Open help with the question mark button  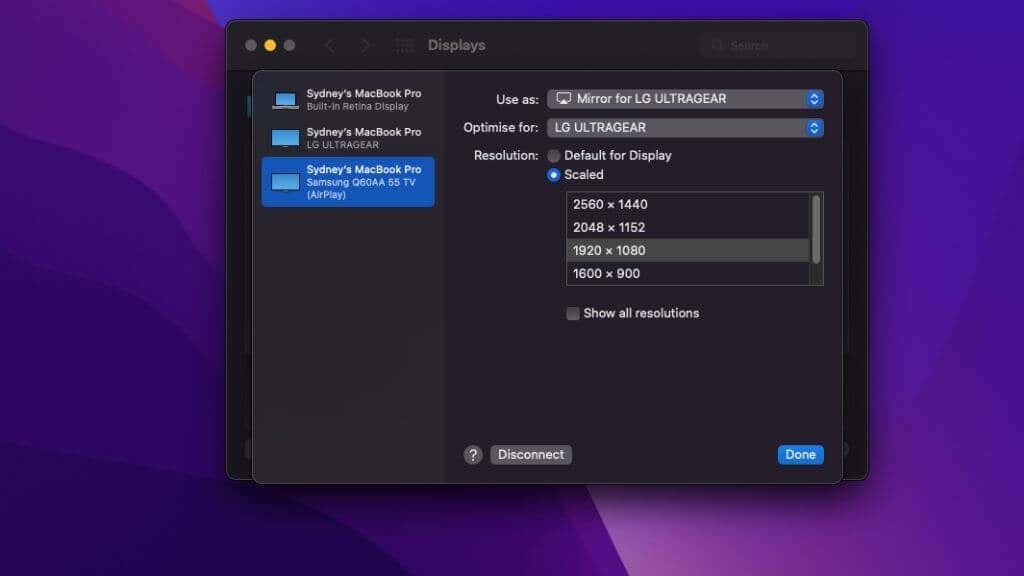(x=473, y=455)
